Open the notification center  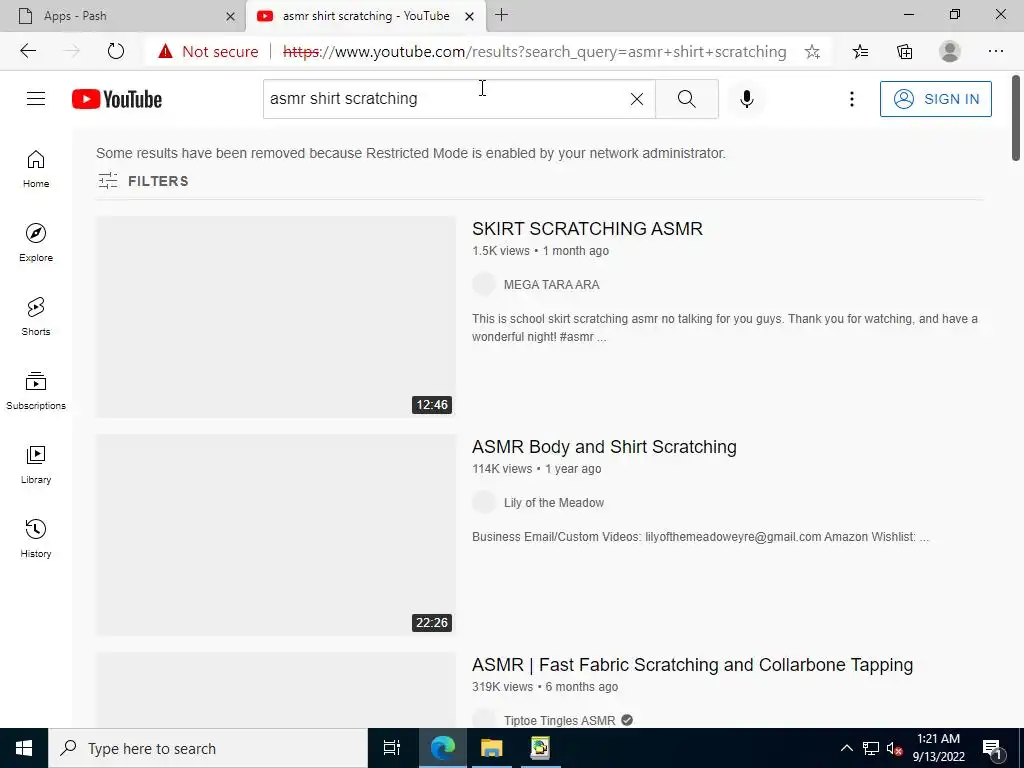coord(992,748)
